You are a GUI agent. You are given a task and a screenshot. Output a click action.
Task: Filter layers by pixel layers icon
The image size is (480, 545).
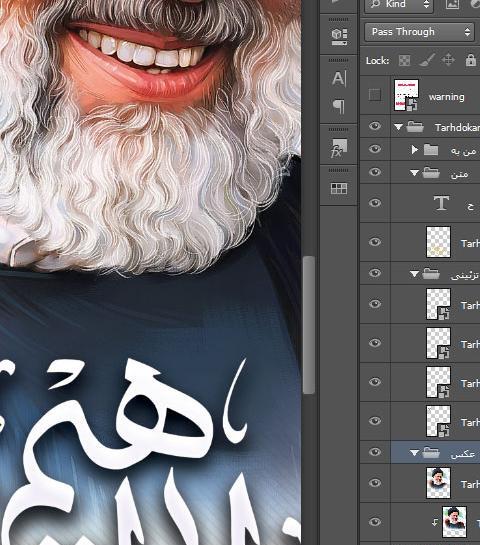click(x=452, y=4)
